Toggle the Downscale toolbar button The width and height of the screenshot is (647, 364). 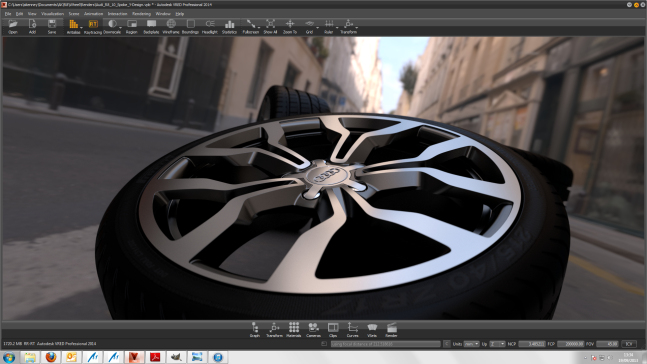click(x=111, y=26)
